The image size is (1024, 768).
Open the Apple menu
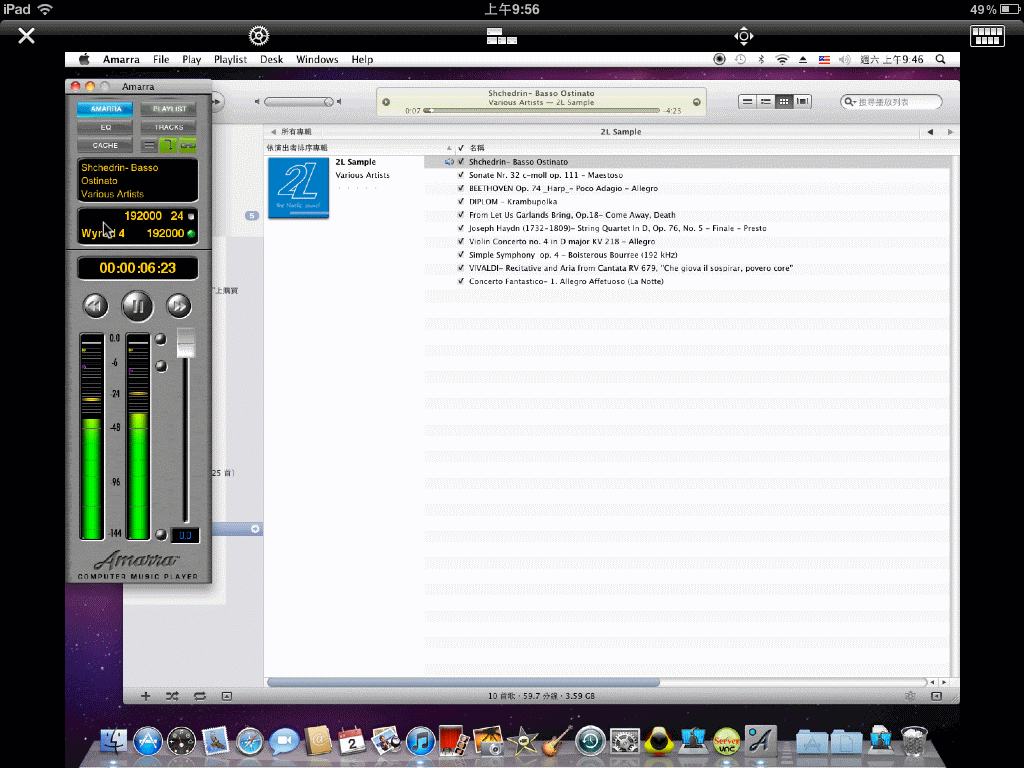[x=84, y=59]
